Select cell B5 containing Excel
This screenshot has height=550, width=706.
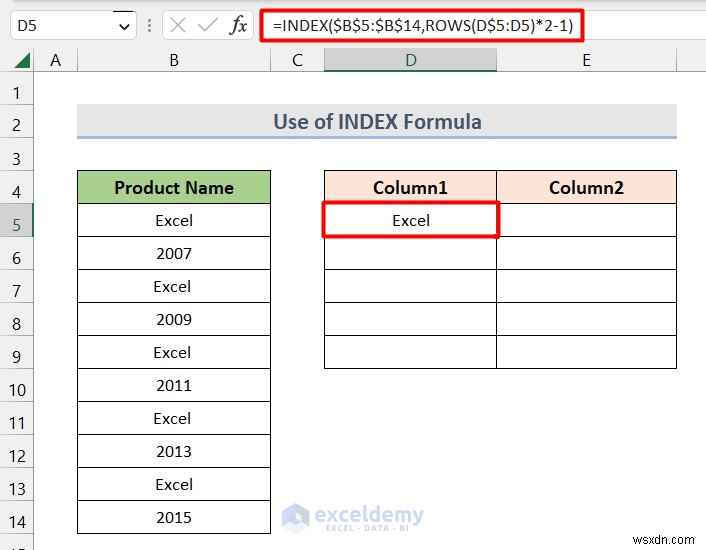[174, 220]
